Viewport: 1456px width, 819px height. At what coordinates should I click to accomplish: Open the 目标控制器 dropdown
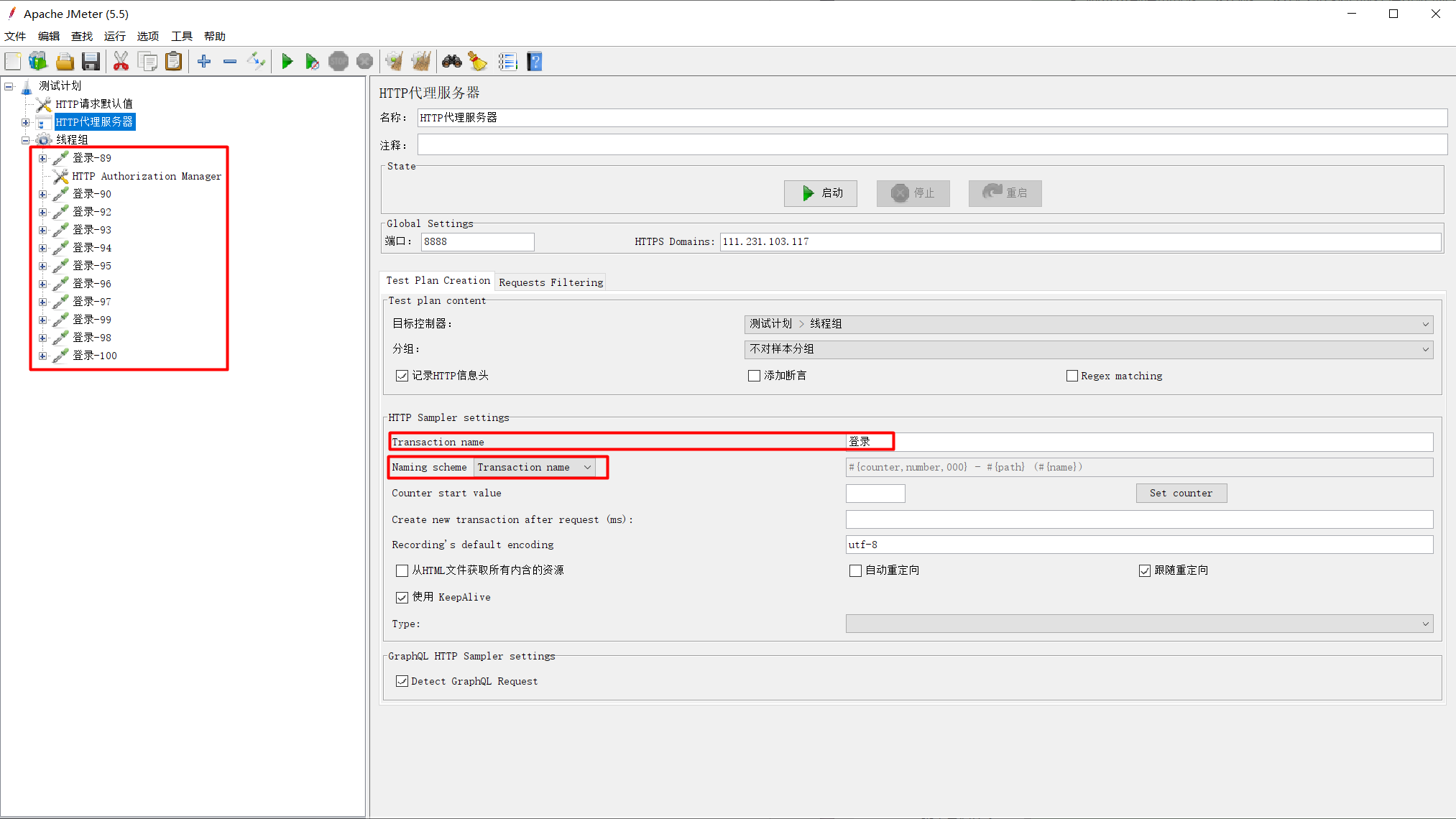tap(1089, 324)
